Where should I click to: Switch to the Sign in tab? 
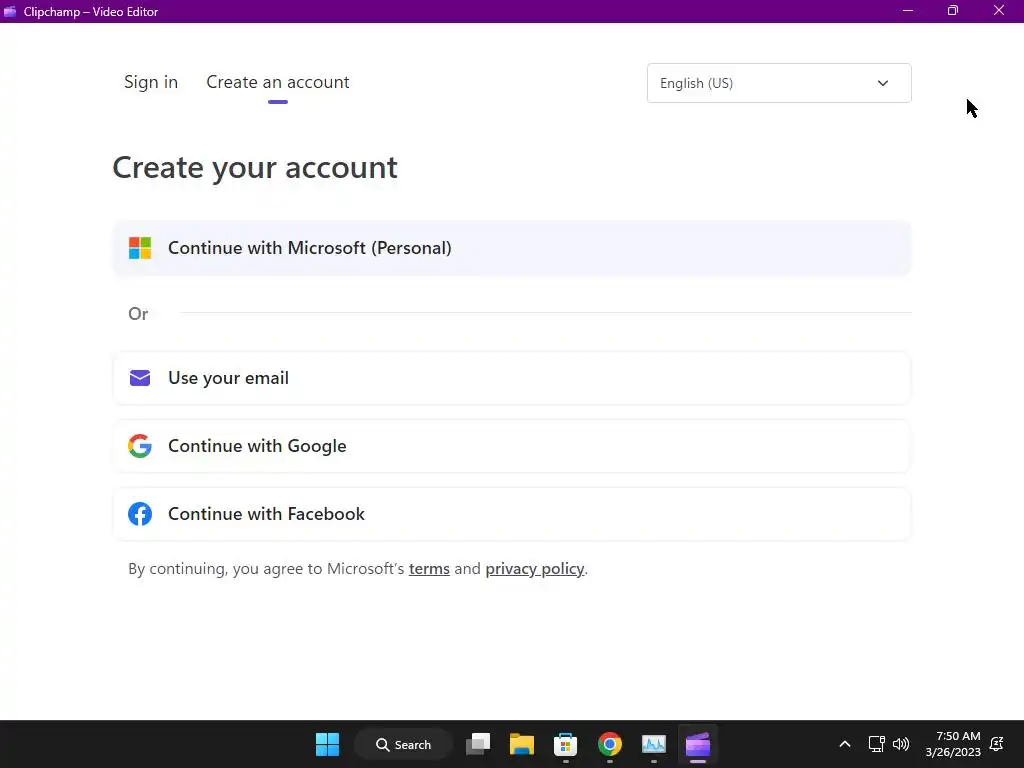pos(151,82)
